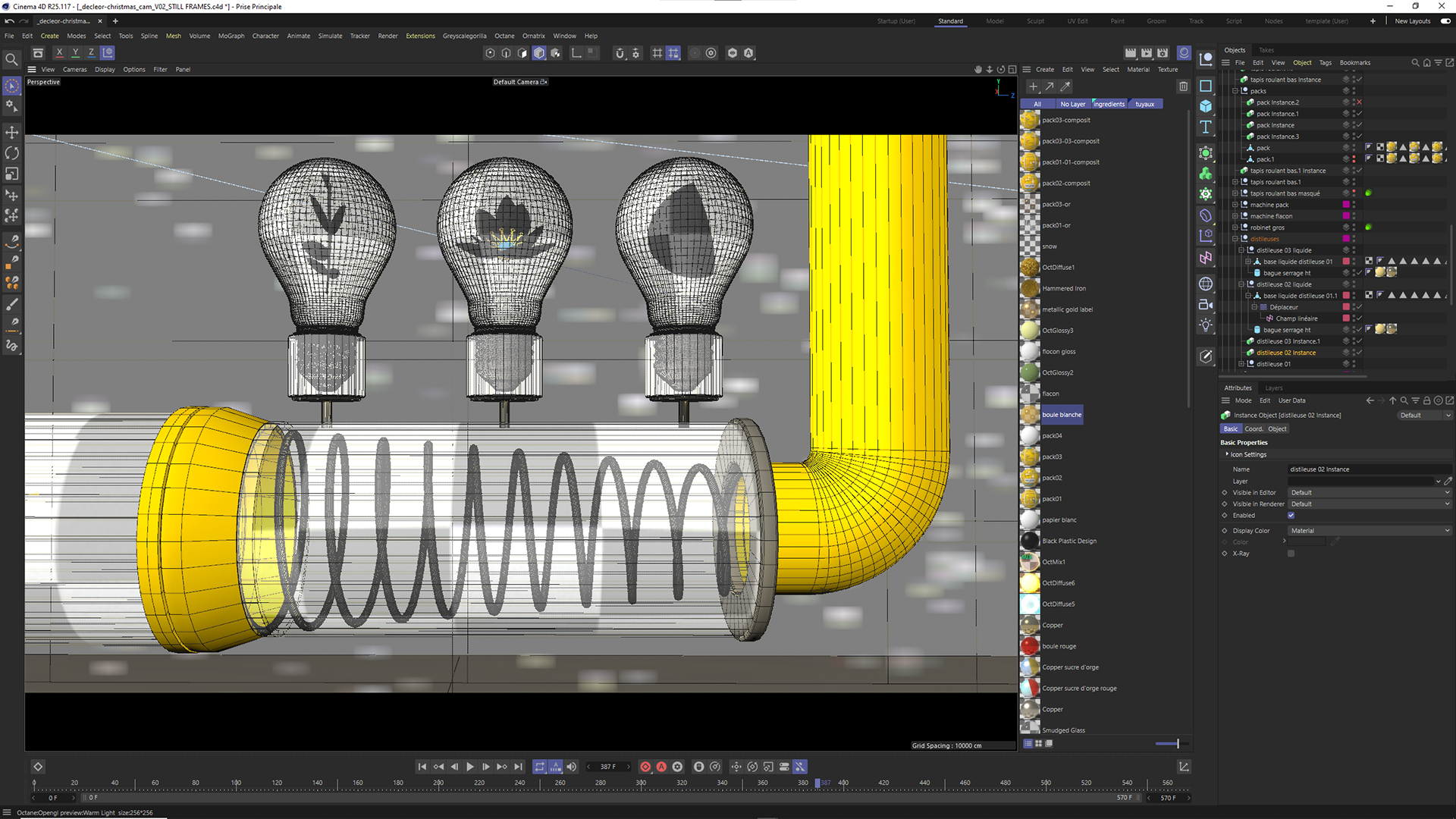
Task: Switch to the ingredients material layer tab
Action: [1109, 104]
